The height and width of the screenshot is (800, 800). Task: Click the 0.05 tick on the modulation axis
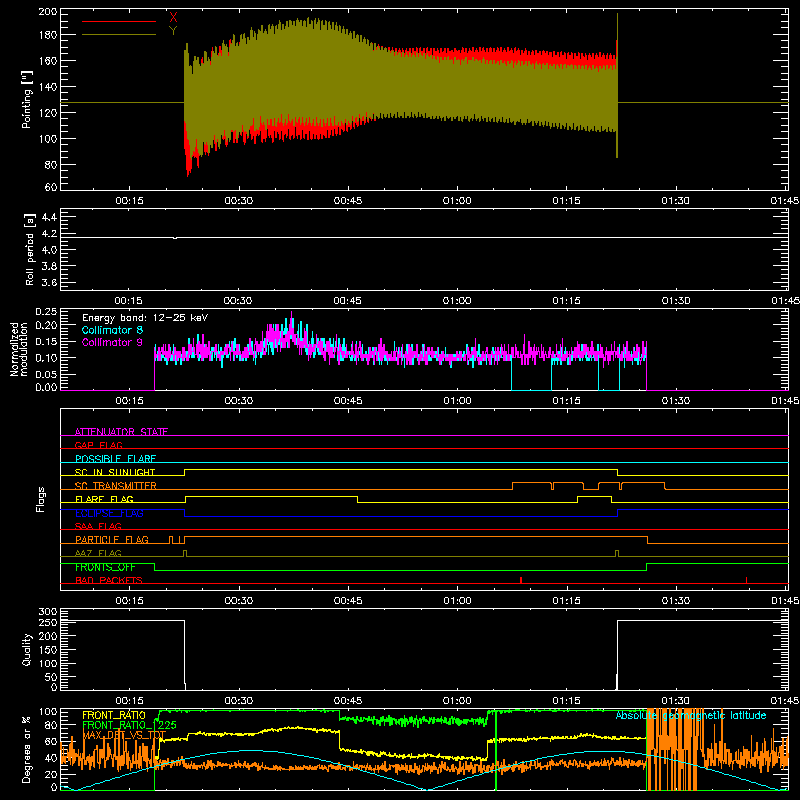47,374
